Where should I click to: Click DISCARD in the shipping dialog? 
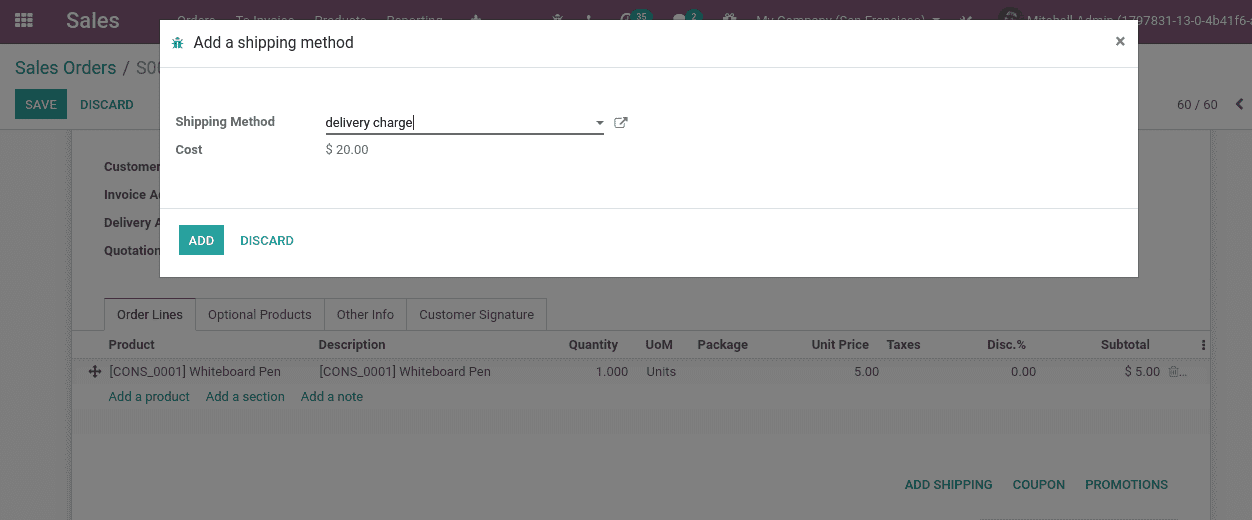click(x=267, y=241)
